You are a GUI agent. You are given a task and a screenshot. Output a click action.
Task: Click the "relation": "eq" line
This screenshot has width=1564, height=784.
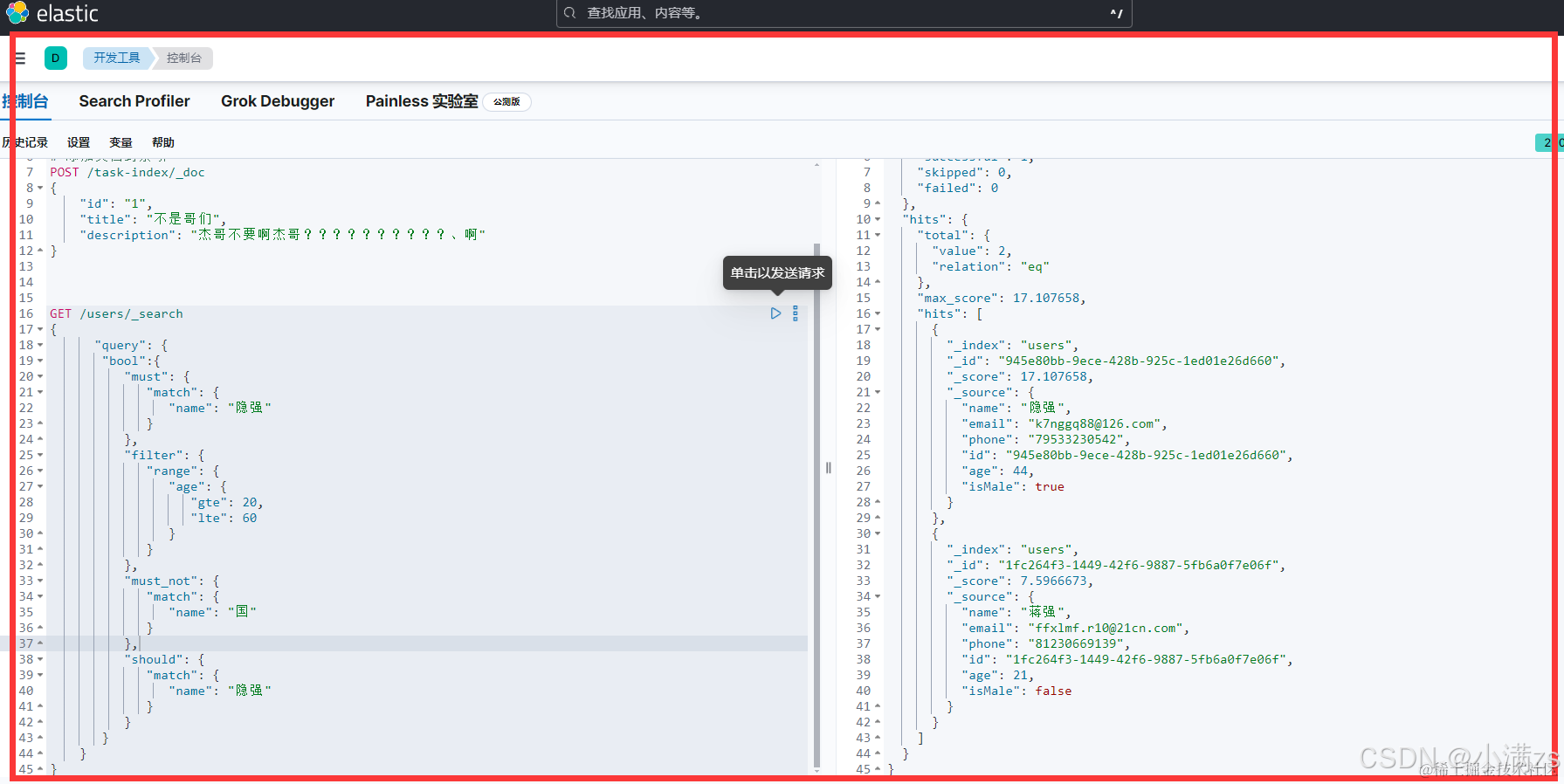coord(990,266)
